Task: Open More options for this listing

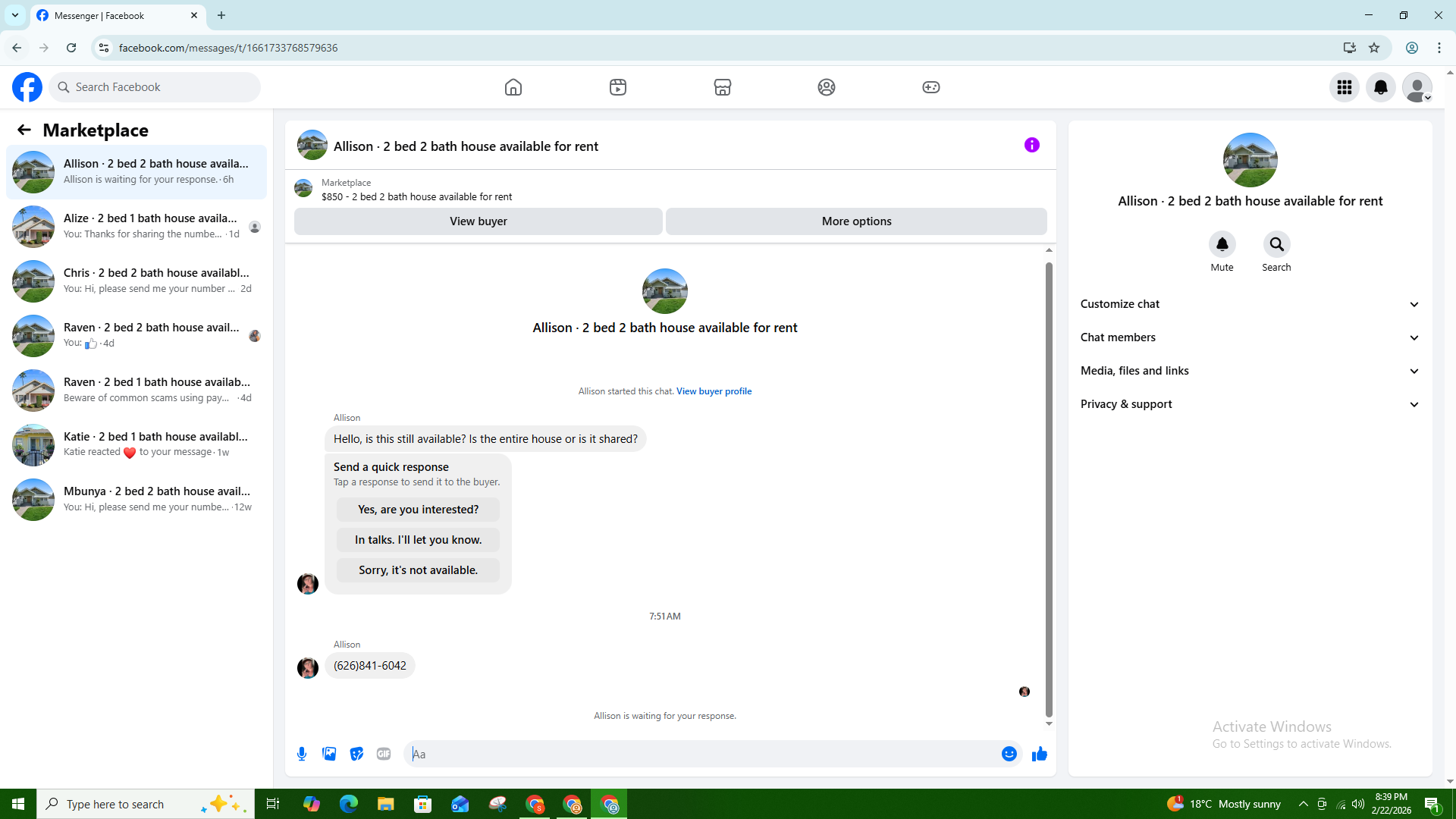Action: coord(857,221)
